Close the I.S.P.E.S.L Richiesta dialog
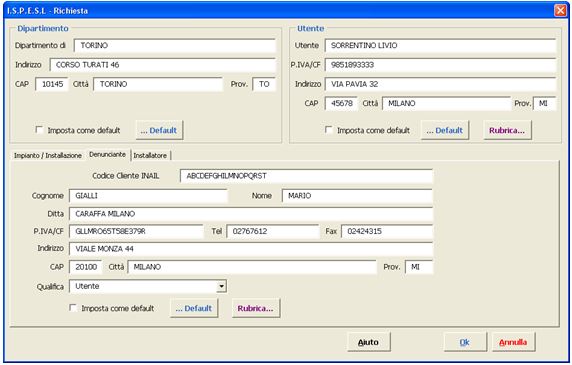Viewport: 572px width, 365px height. pyautogui.click(x=560, y=11)
